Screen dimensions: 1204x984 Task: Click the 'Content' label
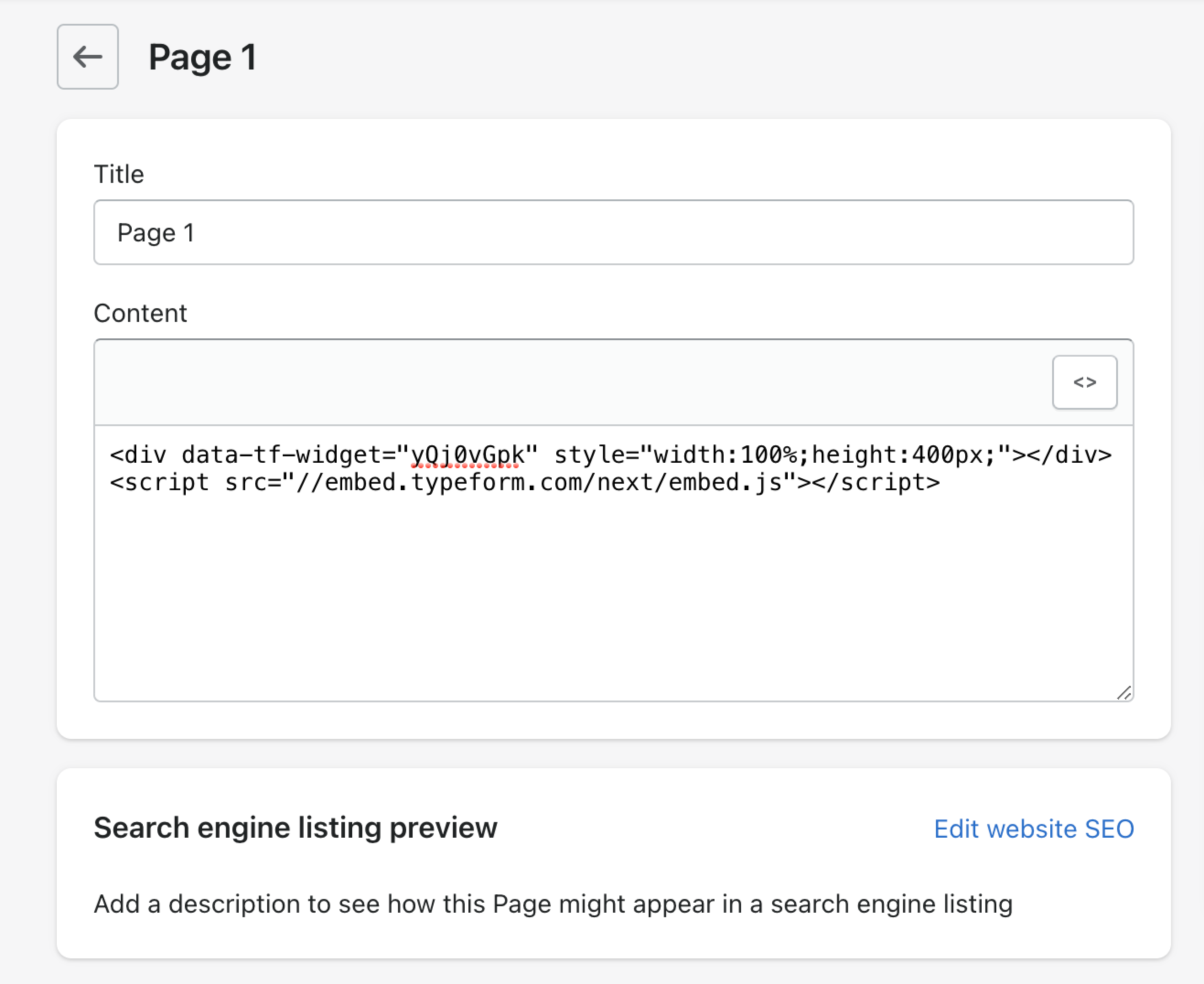140,313
